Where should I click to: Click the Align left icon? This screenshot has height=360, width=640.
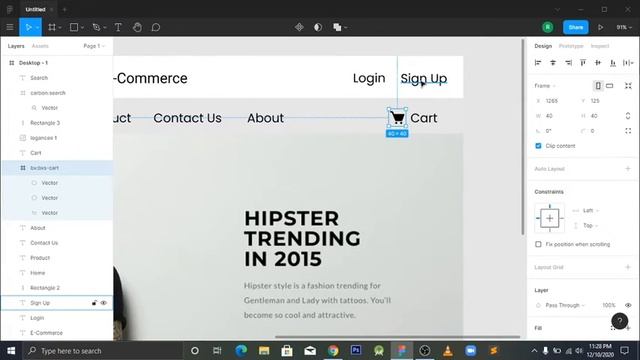pos(538,62)
